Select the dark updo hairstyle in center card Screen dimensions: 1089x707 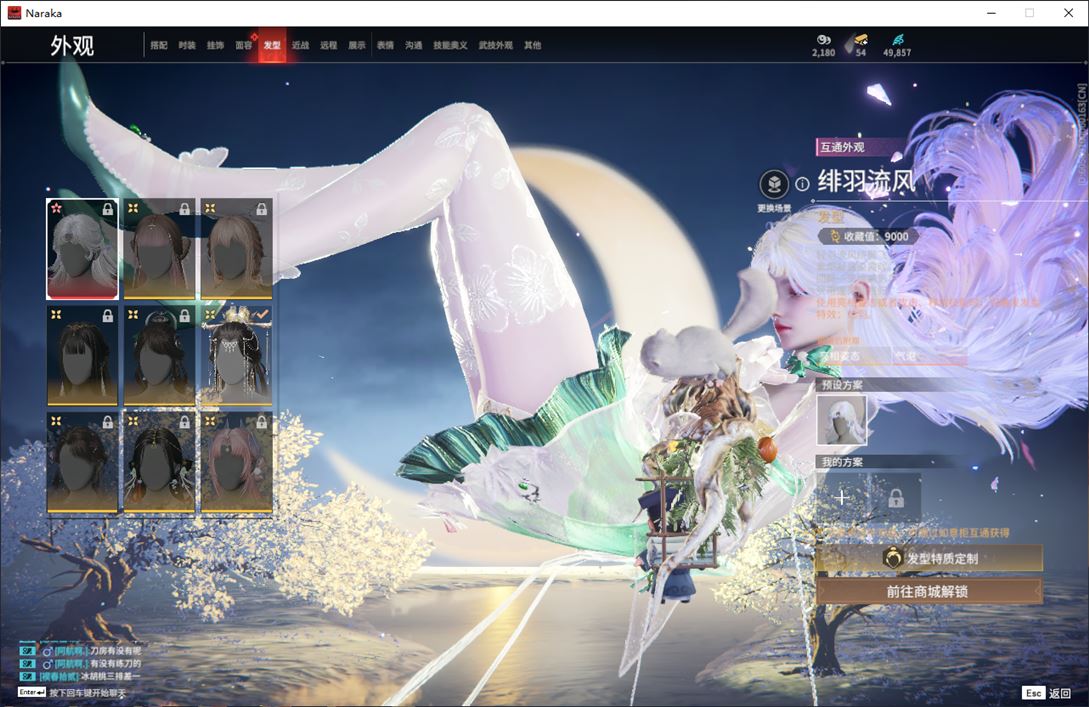point(159,356)
